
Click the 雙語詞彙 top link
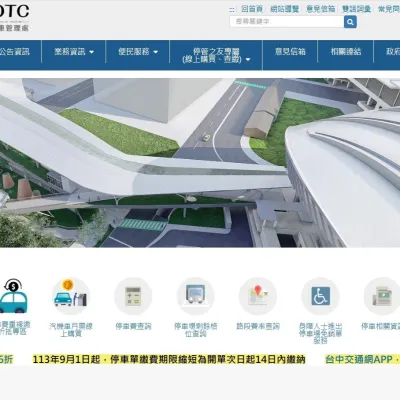[x=356, y=9]
